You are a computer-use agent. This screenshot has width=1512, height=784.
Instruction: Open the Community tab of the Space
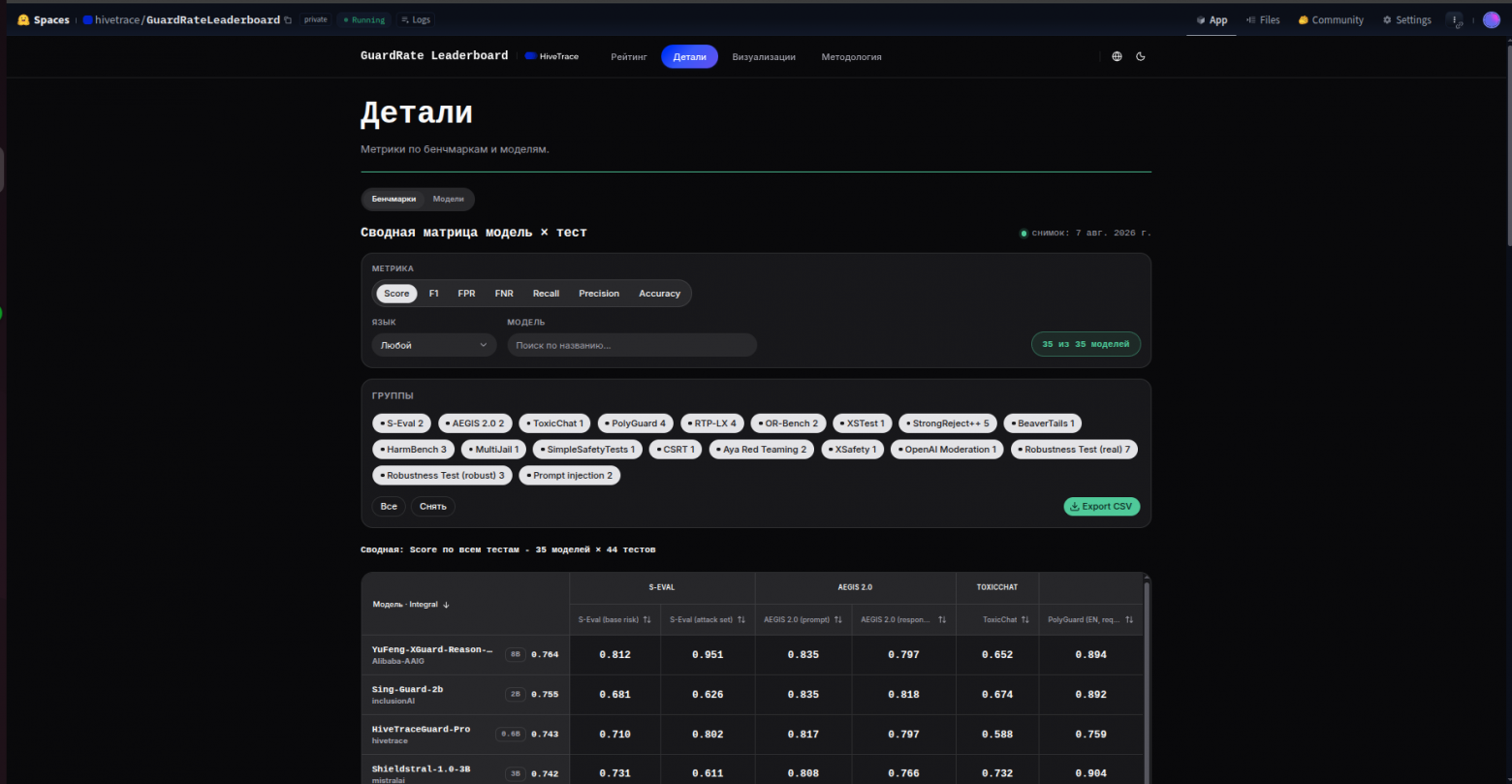1331,20
